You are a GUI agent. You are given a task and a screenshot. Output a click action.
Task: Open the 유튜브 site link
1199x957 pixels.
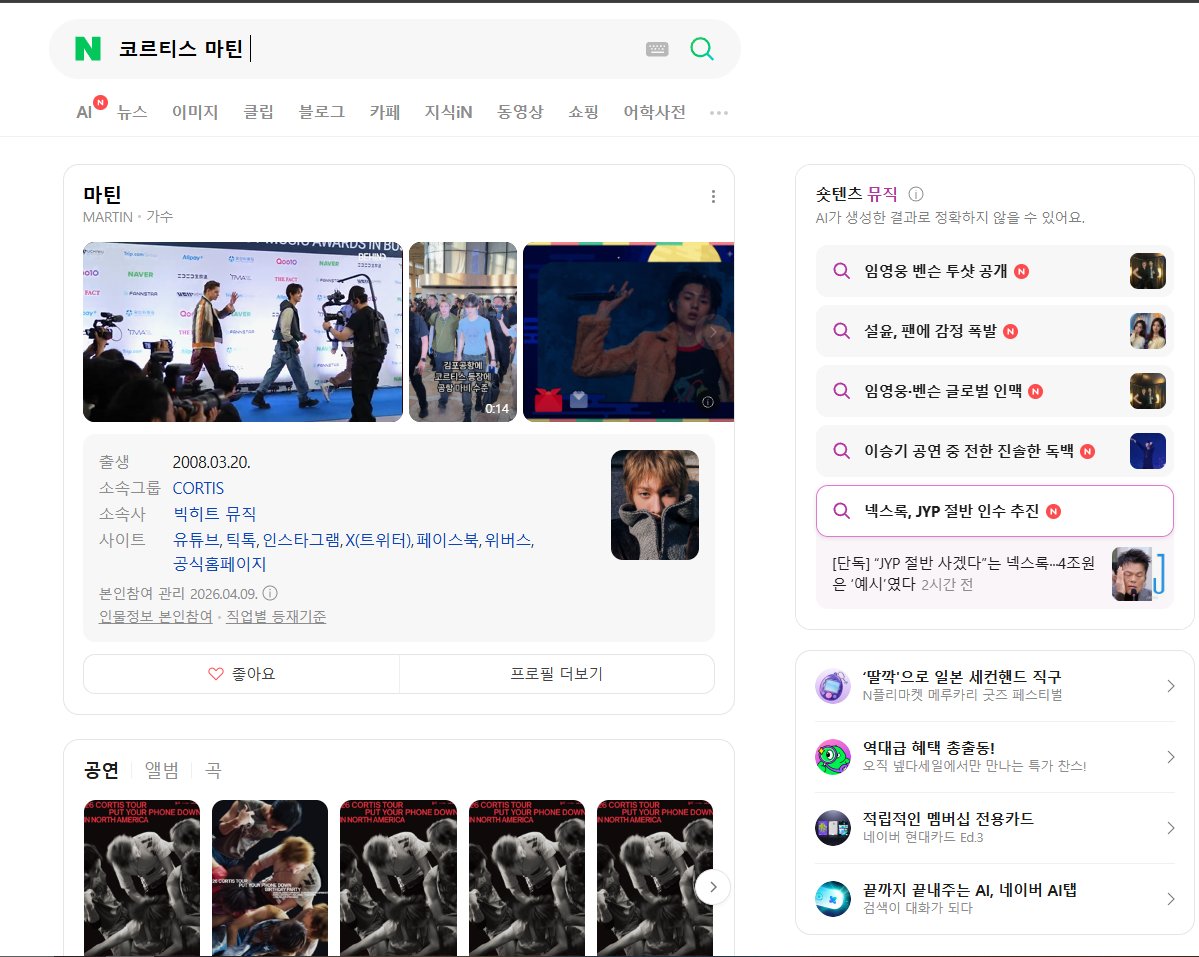tap(195, 540)
